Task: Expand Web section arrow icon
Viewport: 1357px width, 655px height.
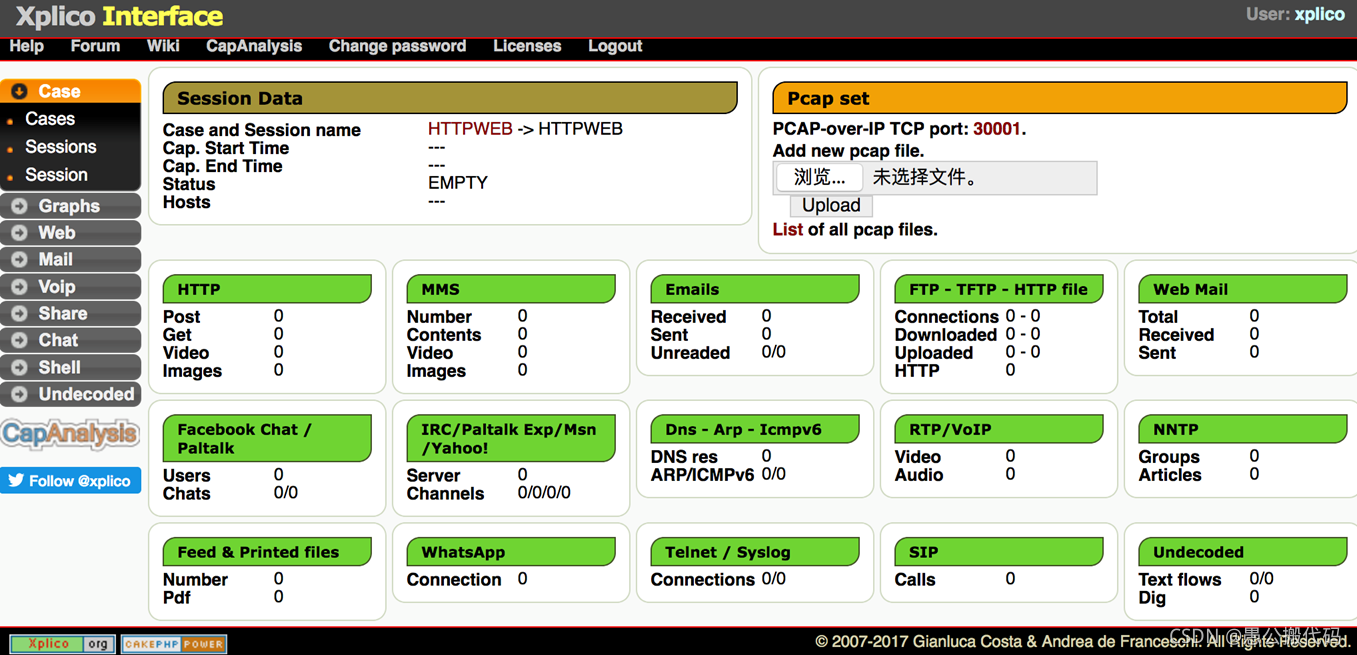Action: pyautogui.click(x=19, y=233)
